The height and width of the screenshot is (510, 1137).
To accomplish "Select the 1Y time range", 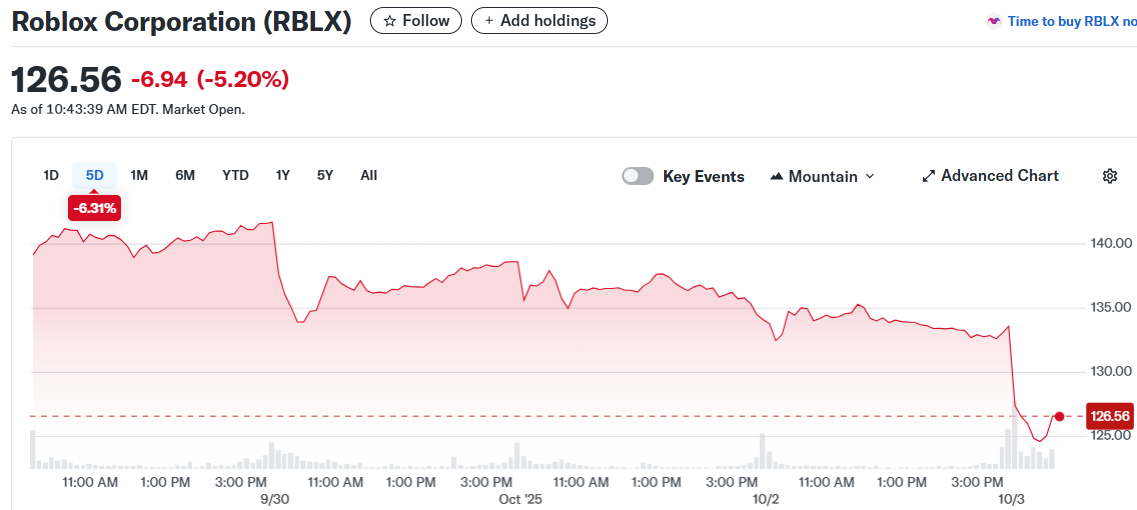I will click(x=283, y=176).
